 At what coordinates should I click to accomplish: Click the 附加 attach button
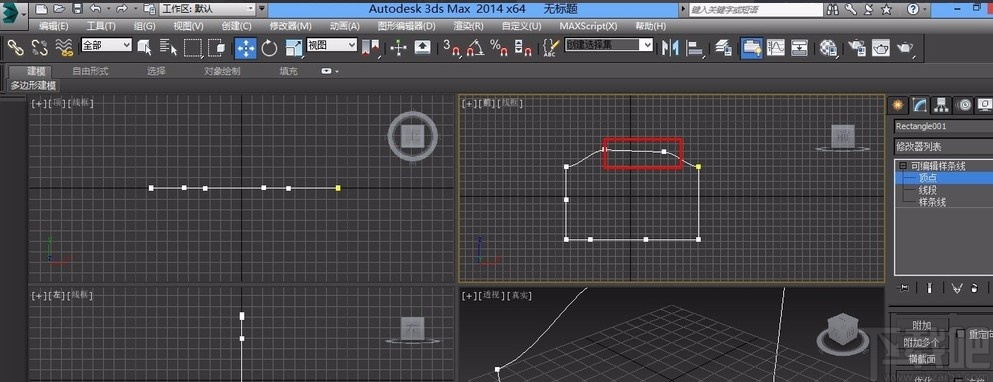(x=921, y=325)
